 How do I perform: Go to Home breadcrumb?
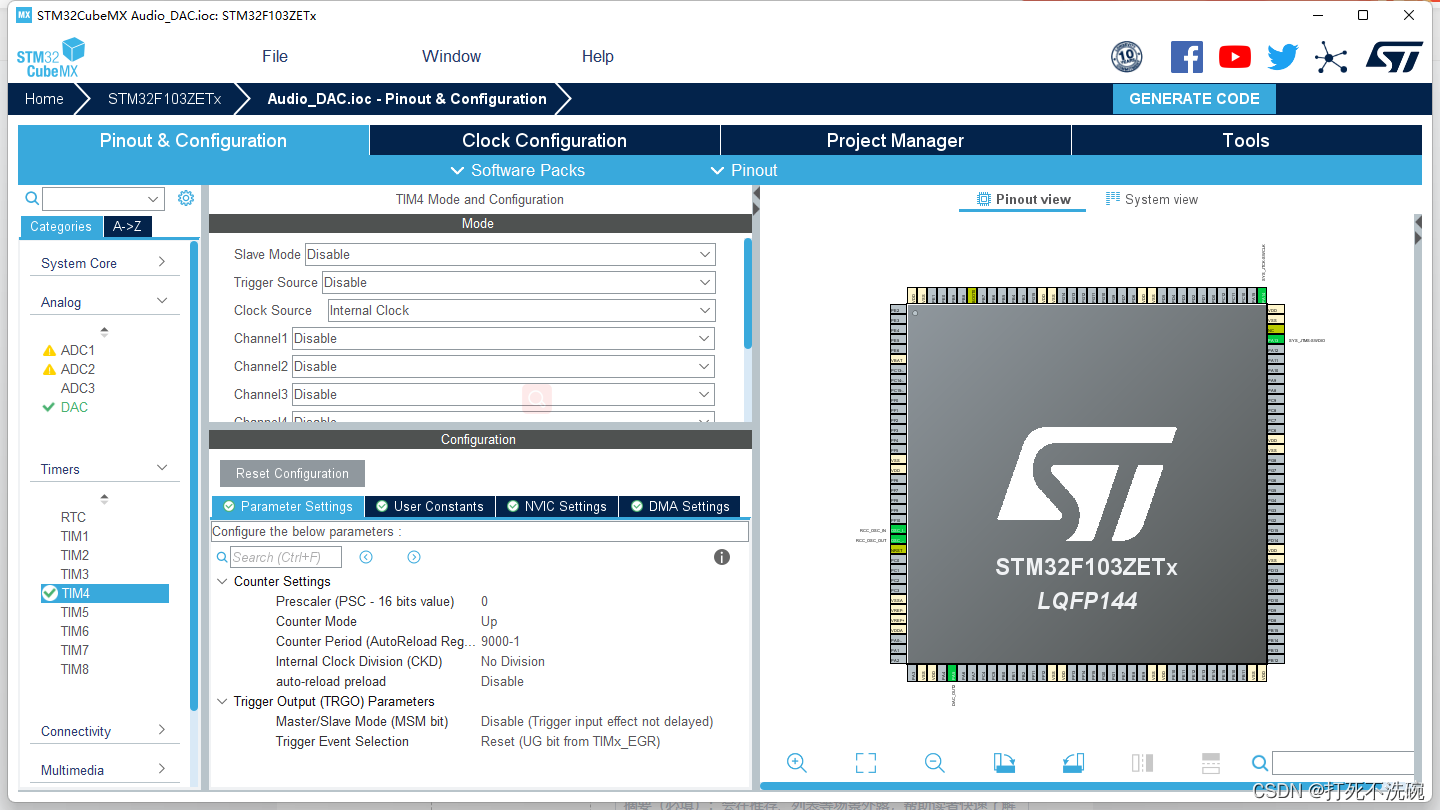44,99
